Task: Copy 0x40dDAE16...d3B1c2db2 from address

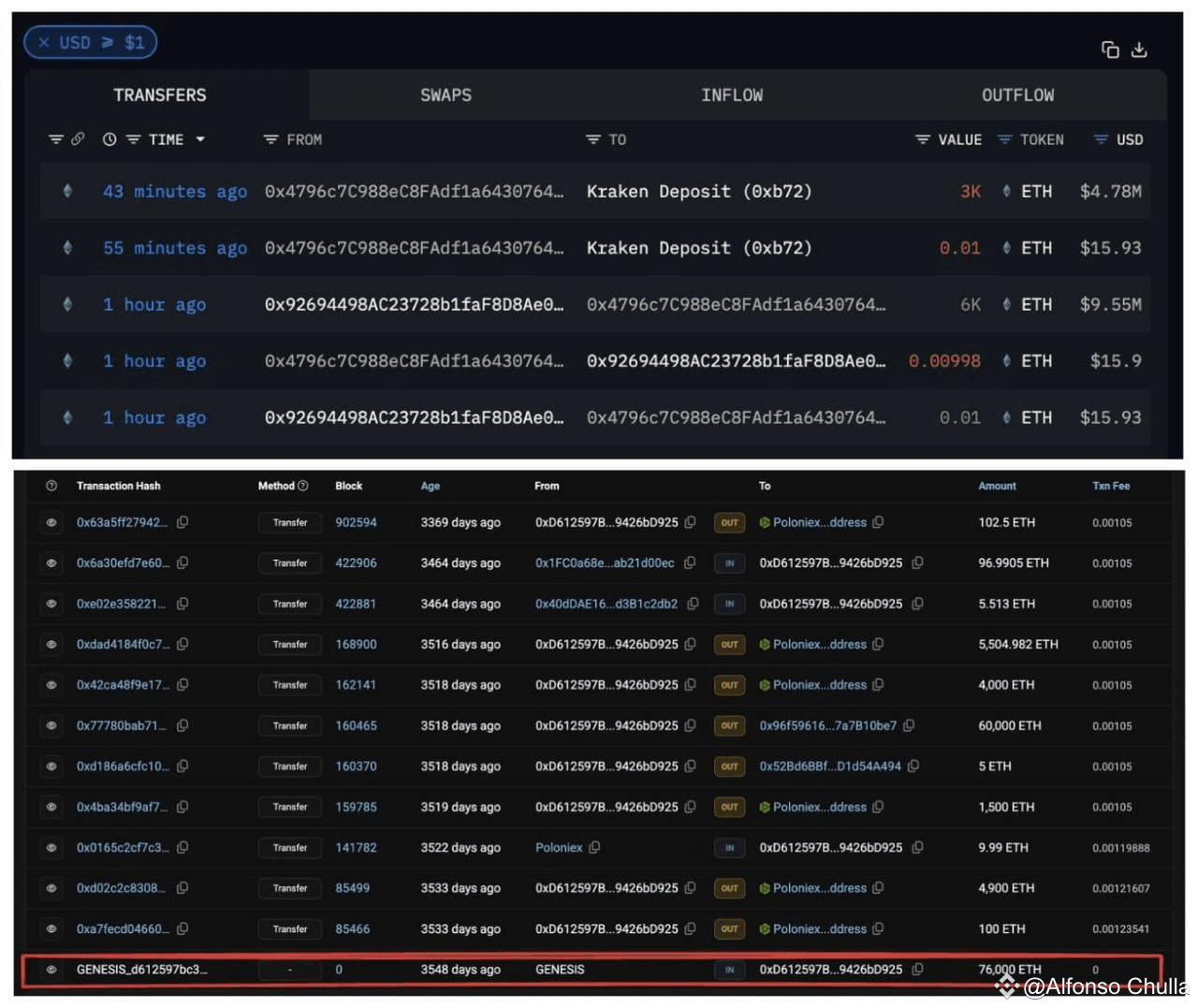Action: (693, 604)
